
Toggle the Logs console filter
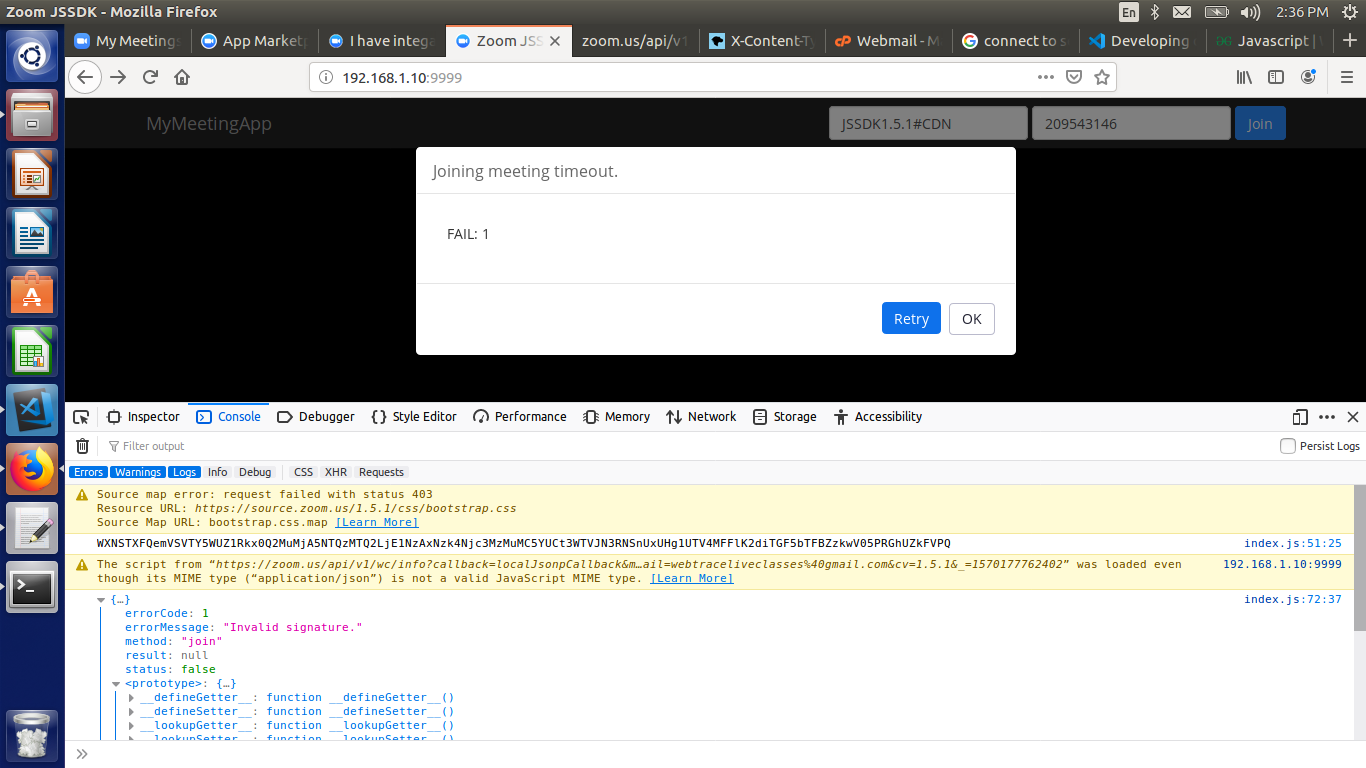coord(184,472)
